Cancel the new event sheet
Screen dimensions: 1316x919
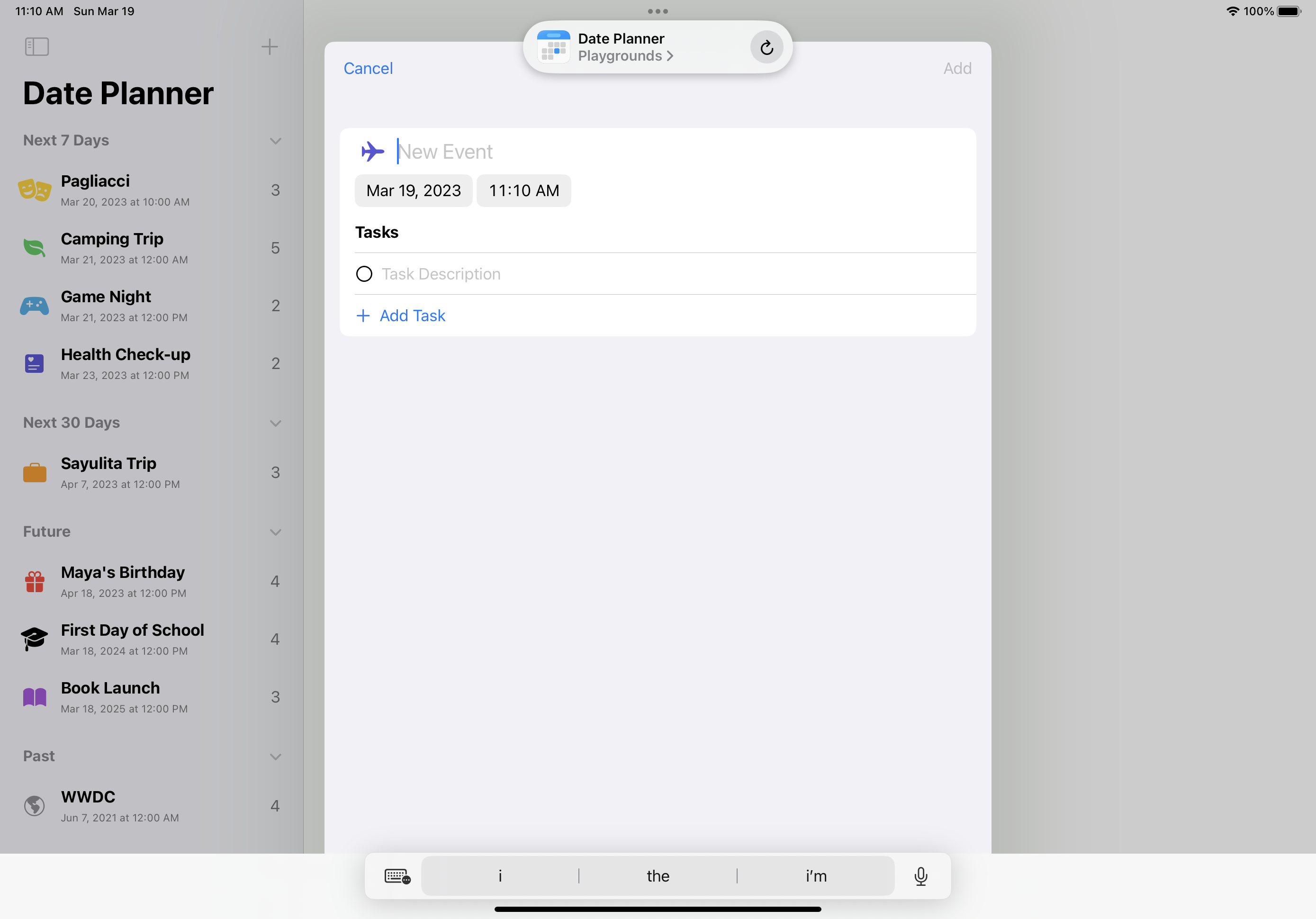tap(368, 68)
